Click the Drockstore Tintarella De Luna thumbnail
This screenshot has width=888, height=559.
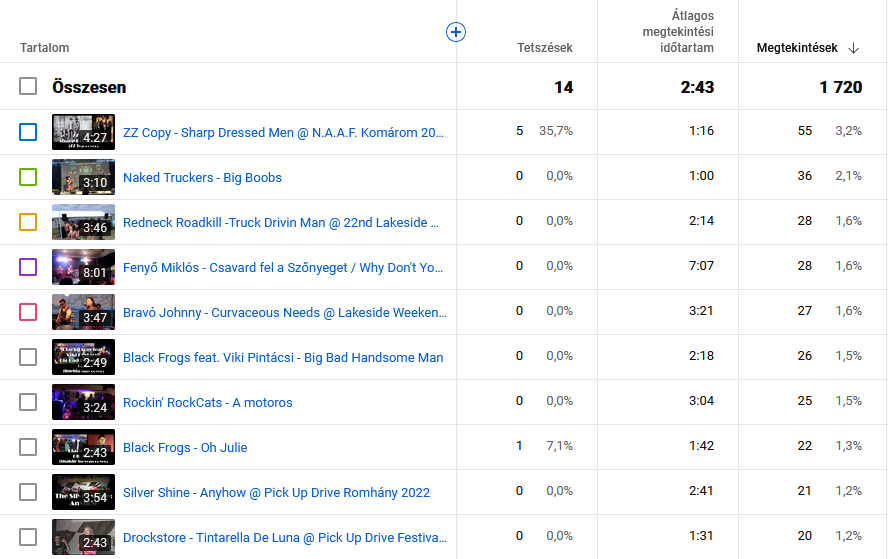pyautogui.click(x=83, y=537)
